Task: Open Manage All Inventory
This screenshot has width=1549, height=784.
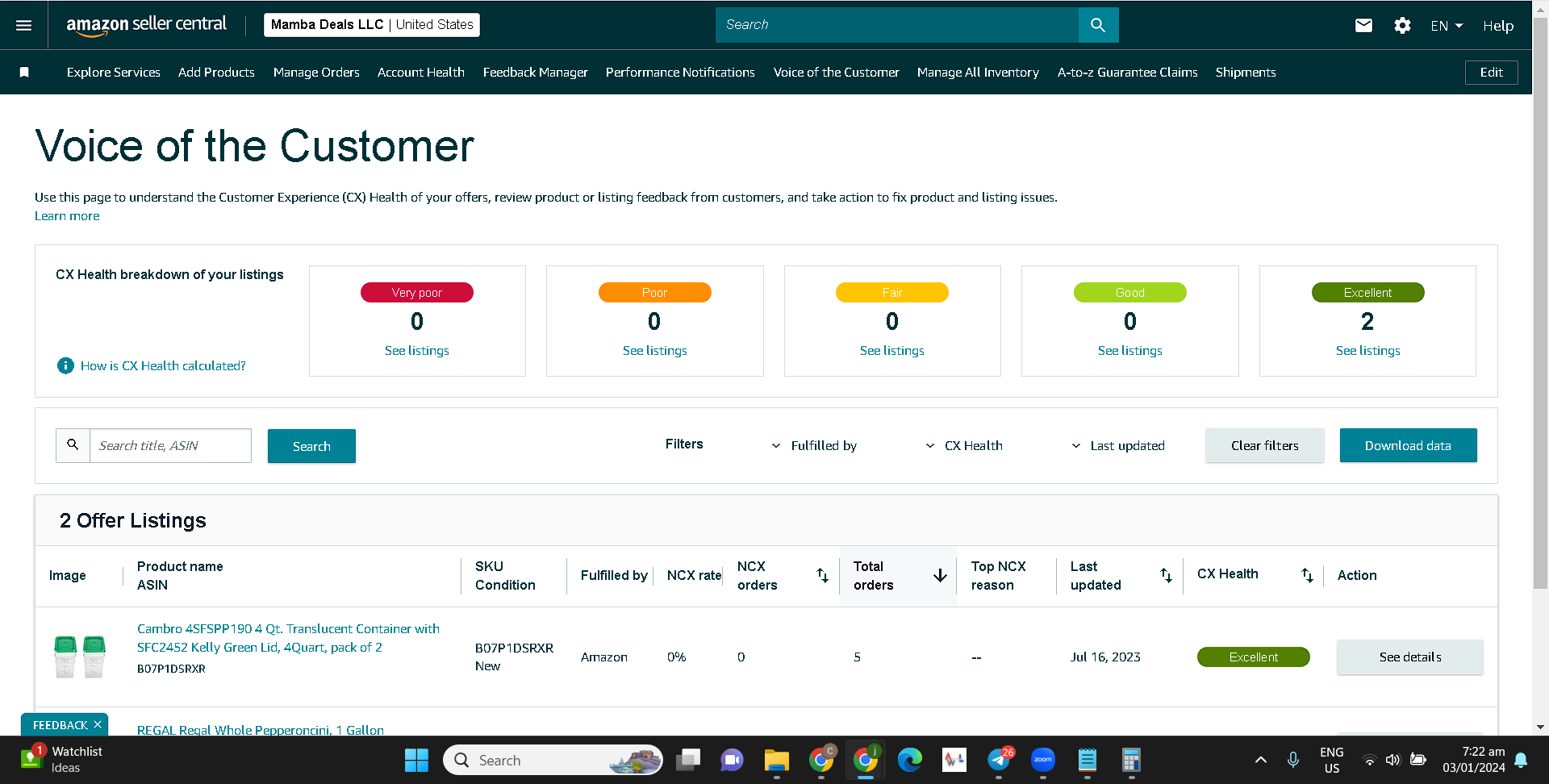Action: click(x=978, y=73)
